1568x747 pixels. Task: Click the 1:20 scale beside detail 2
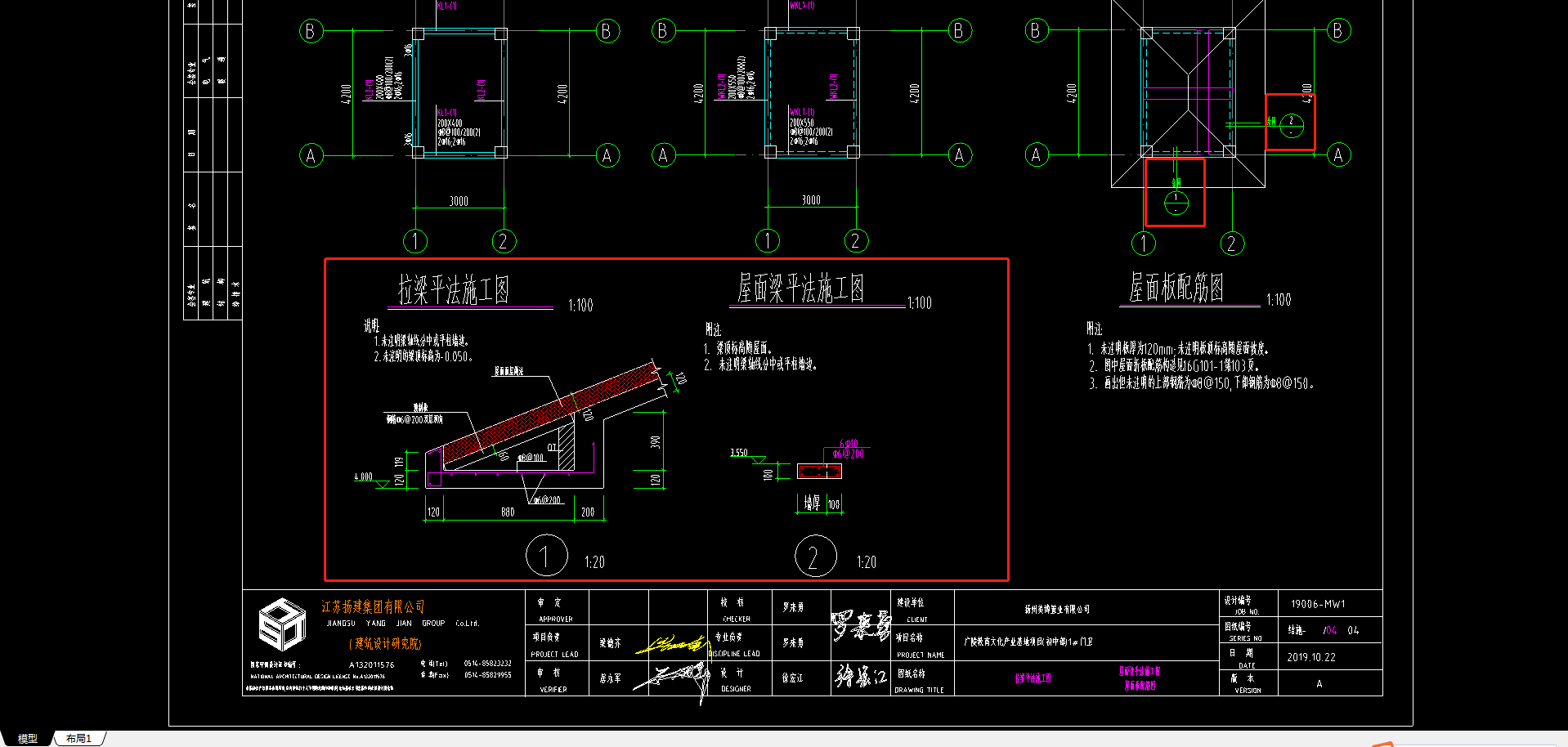[867, 562]
